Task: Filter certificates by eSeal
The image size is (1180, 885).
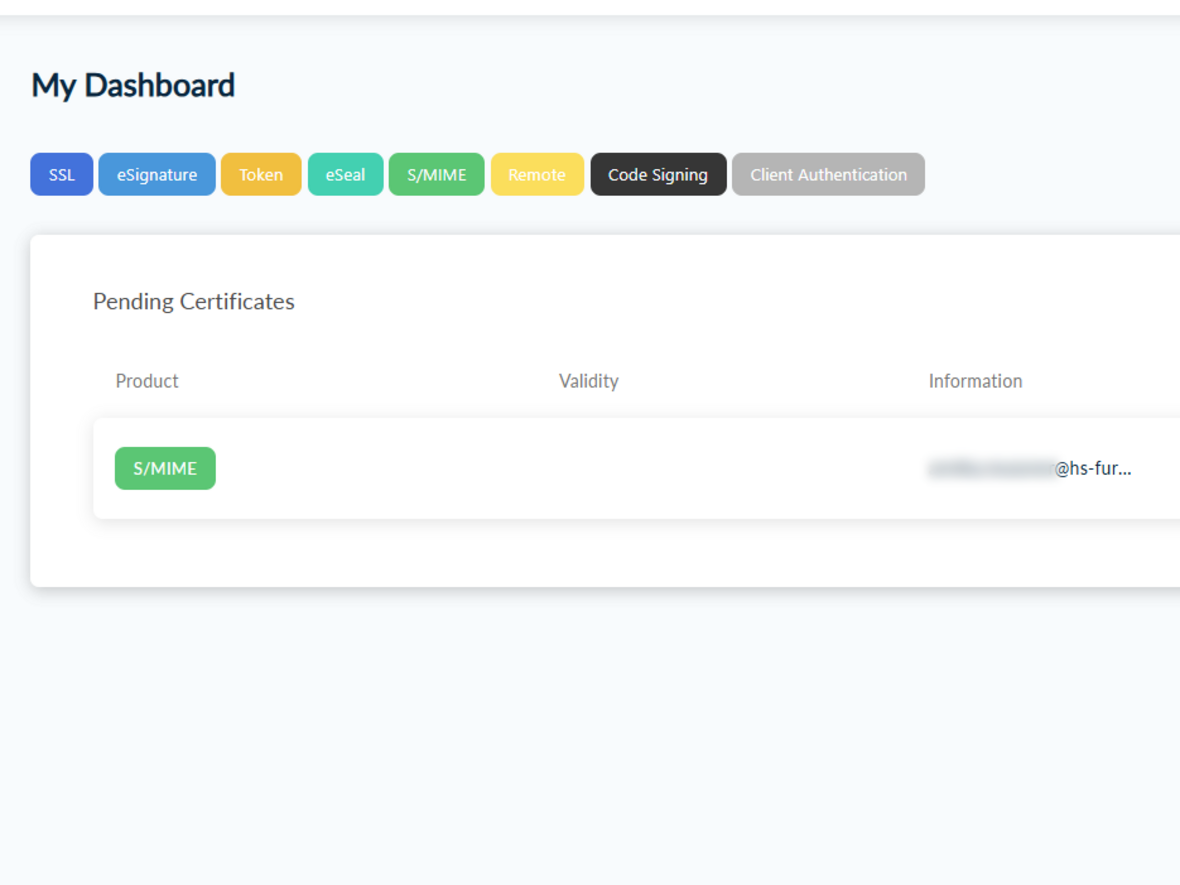Action: (x=345, y=174)
